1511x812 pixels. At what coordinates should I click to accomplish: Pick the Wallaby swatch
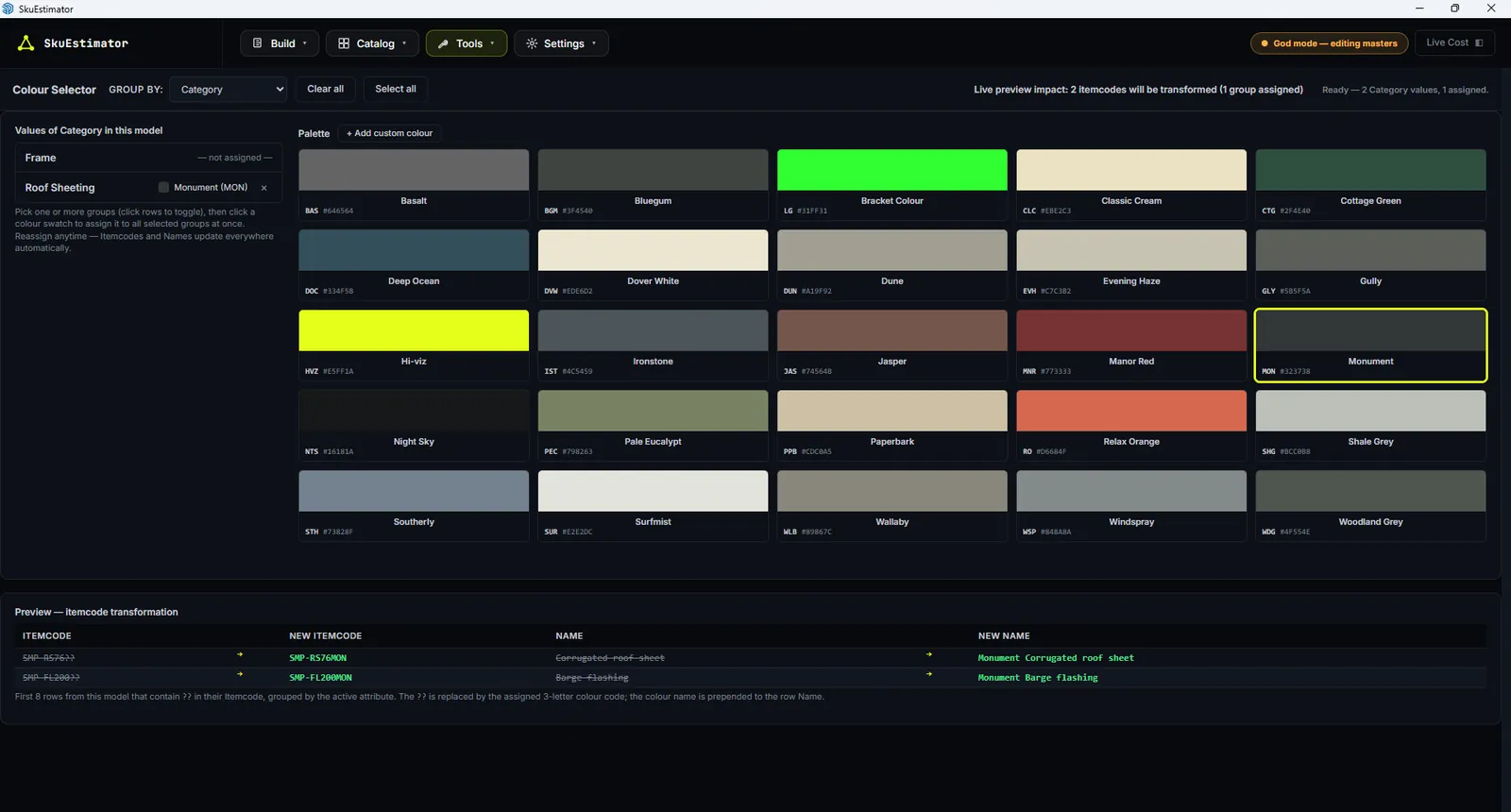[x=891, y=505]
